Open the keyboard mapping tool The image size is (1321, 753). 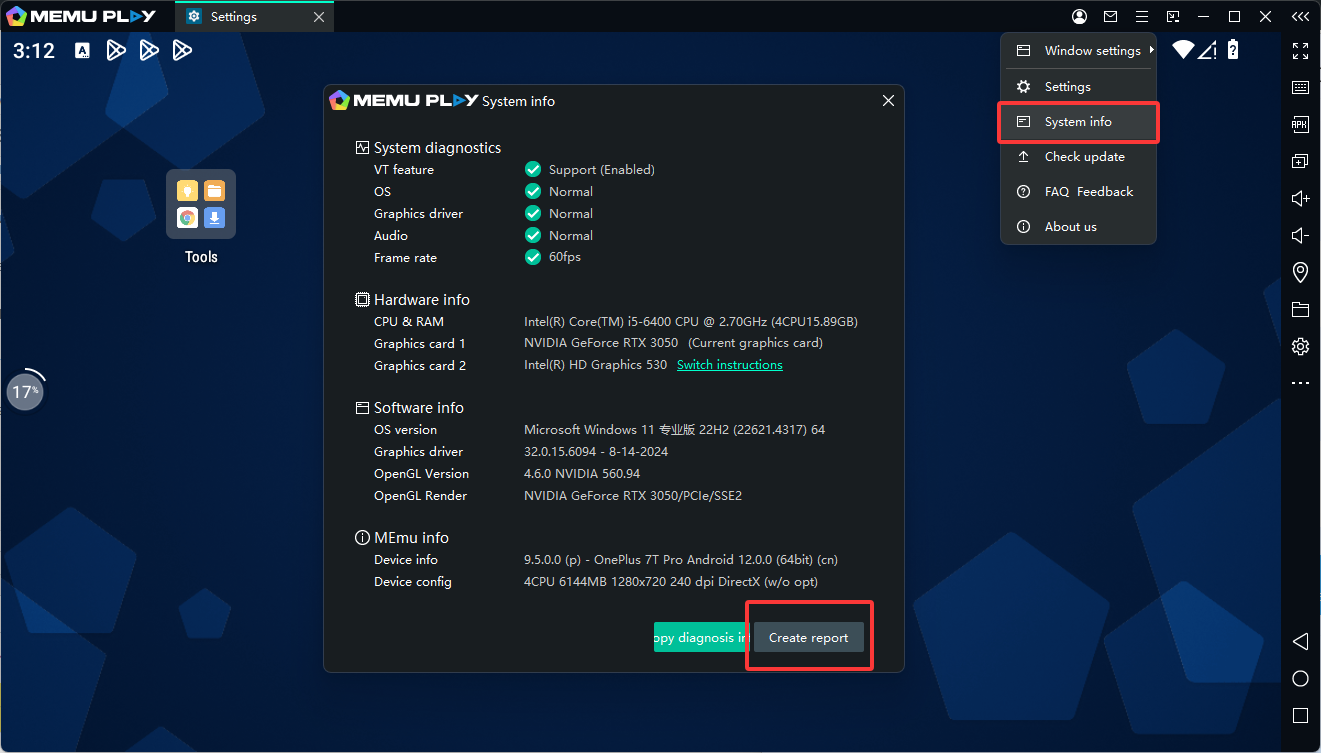(1300, 88)
